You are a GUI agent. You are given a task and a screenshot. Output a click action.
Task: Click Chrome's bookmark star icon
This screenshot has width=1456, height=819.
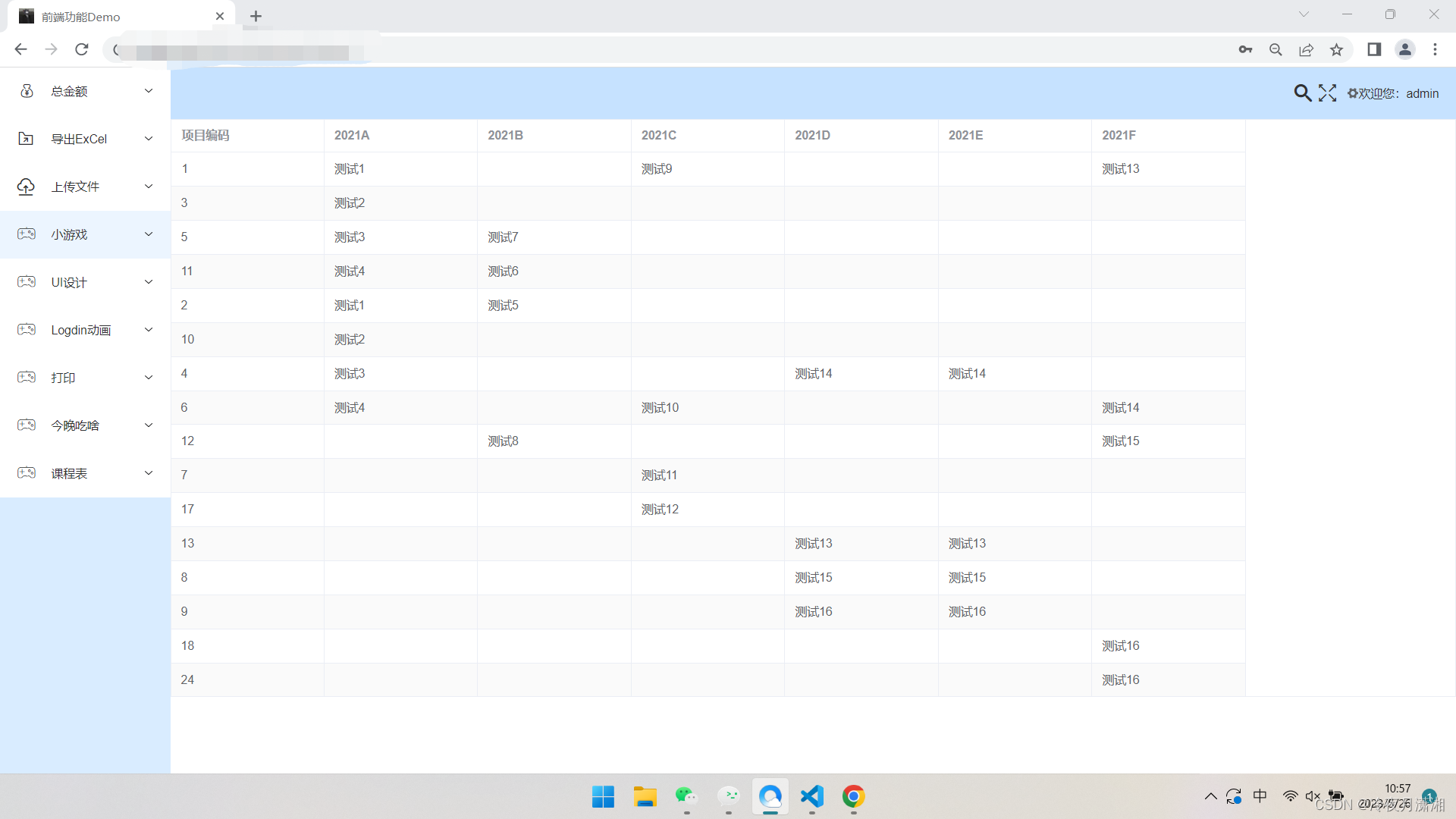click(x=1336, y=50)
